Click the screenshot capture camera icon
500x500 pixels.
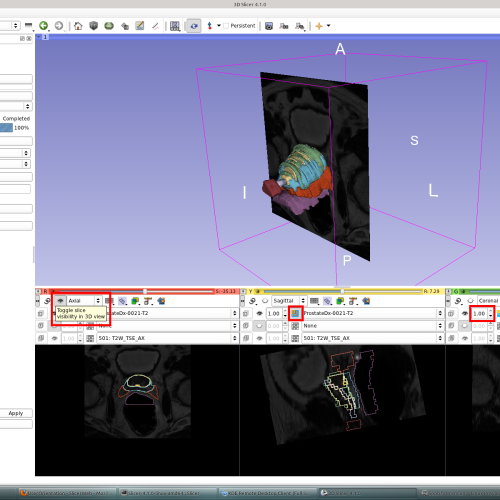click(x=269, y=26)
